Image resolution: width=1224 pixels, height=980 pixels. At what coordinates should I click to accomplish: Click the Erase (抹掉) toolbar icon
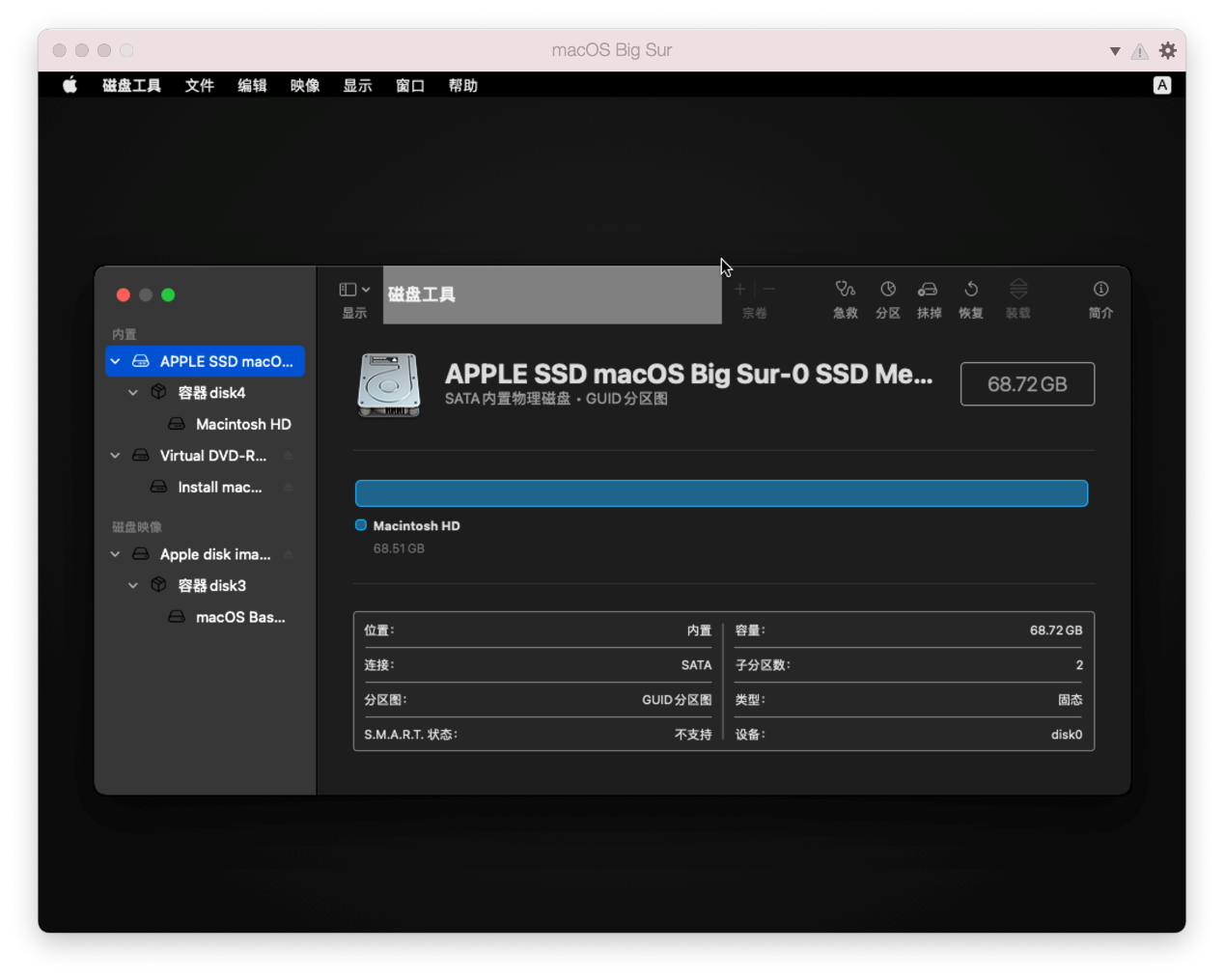coord(928,289)
